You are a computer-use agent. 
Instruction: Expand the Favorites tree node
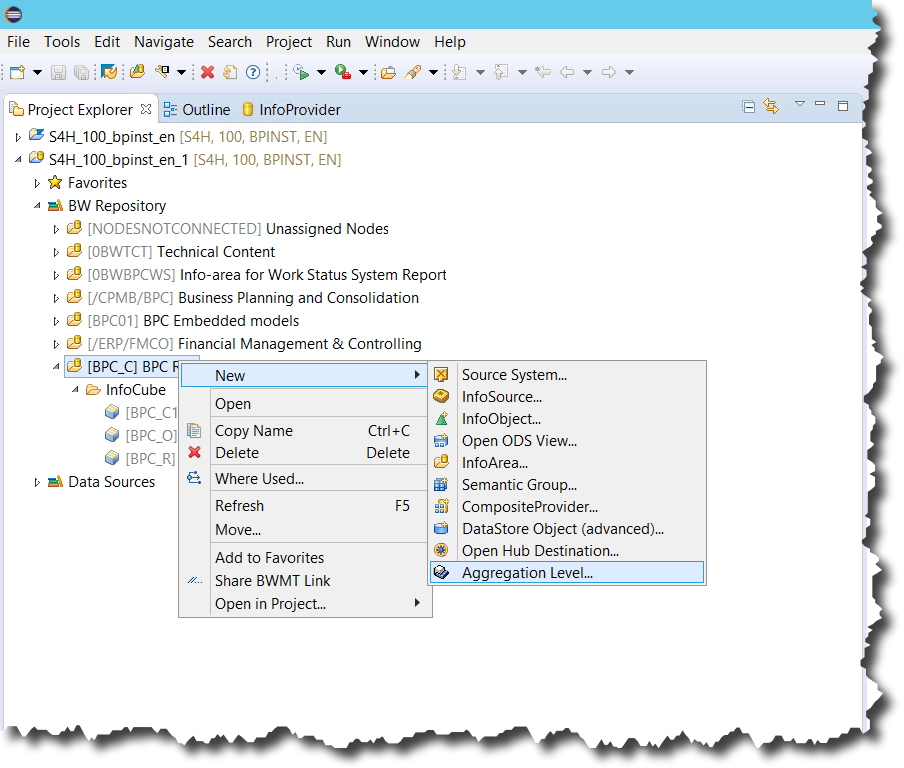(x=38, y=183)
